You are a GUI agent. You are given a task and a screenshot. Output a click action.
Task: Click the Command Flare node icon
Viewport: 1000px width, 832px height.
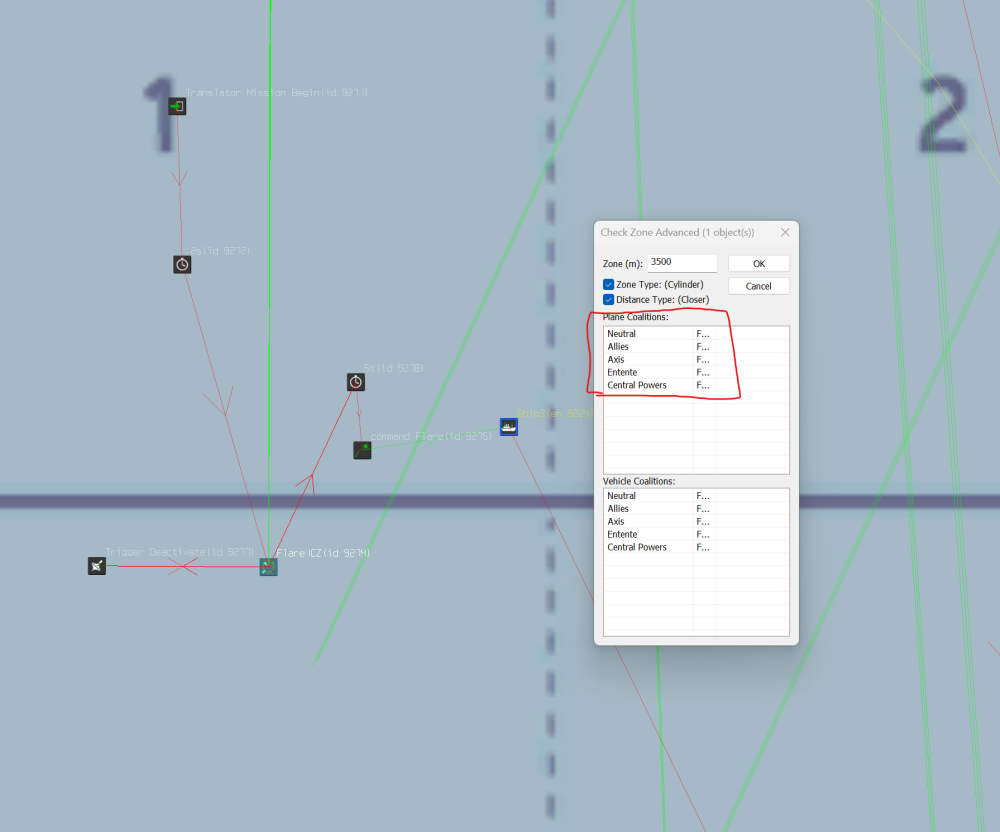362,450
